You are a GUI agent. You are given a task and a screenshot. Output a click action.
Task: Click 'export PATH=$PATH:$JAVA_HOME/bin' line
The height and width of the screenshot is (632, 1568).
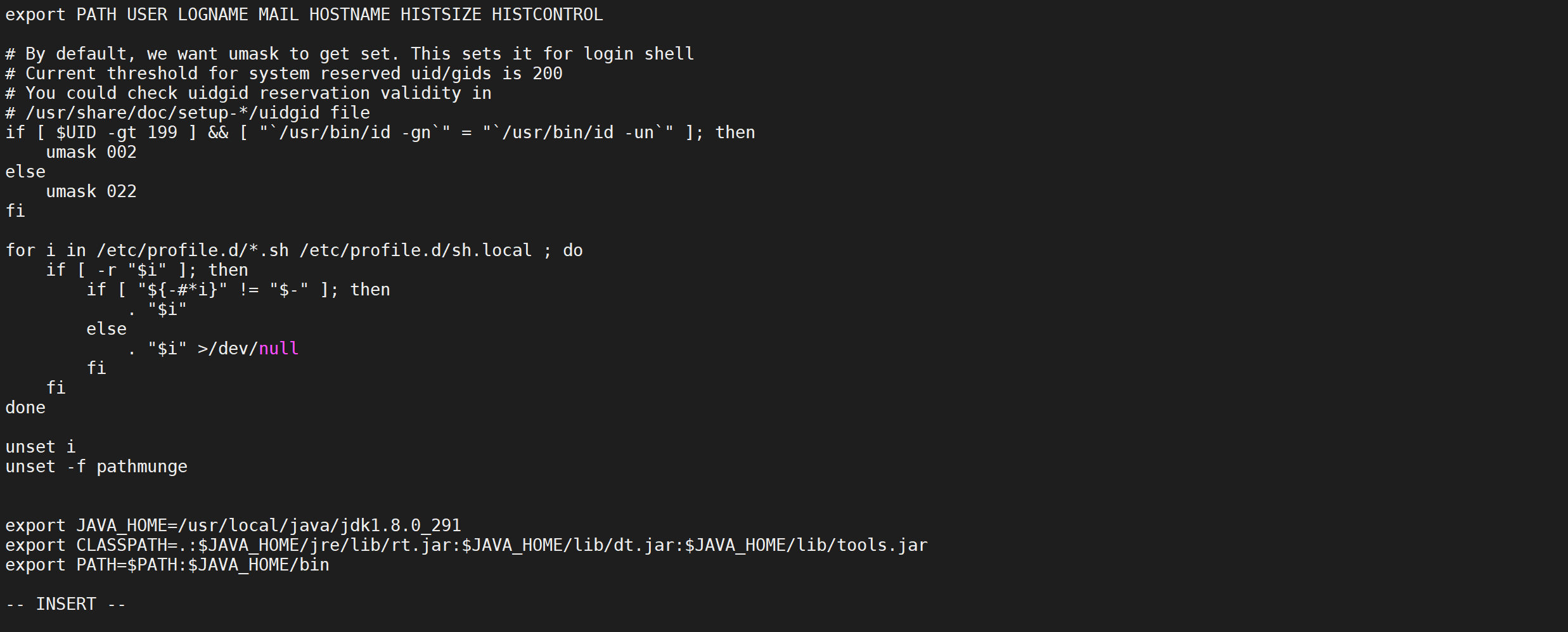pyautogui.click(x=167, y=565)
